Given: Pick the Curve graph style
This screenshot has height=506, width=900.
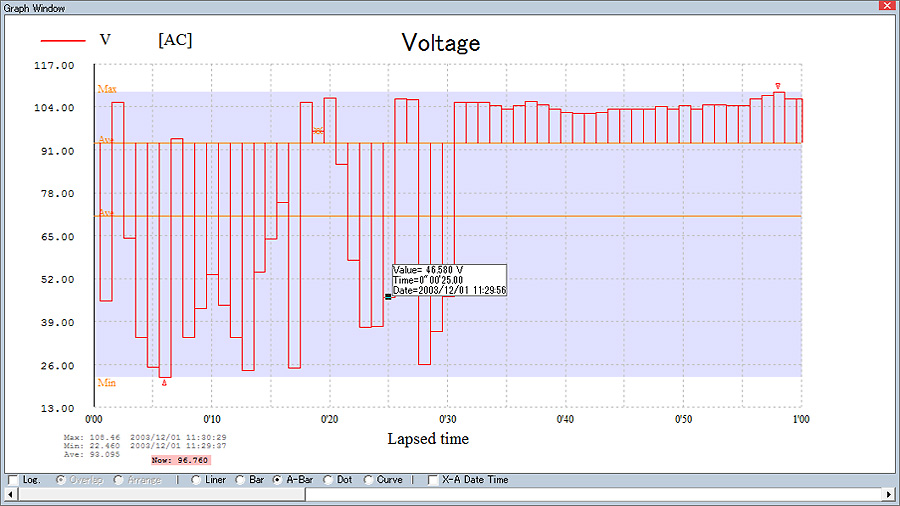Looking at the screenshot, I should point(368,480).
